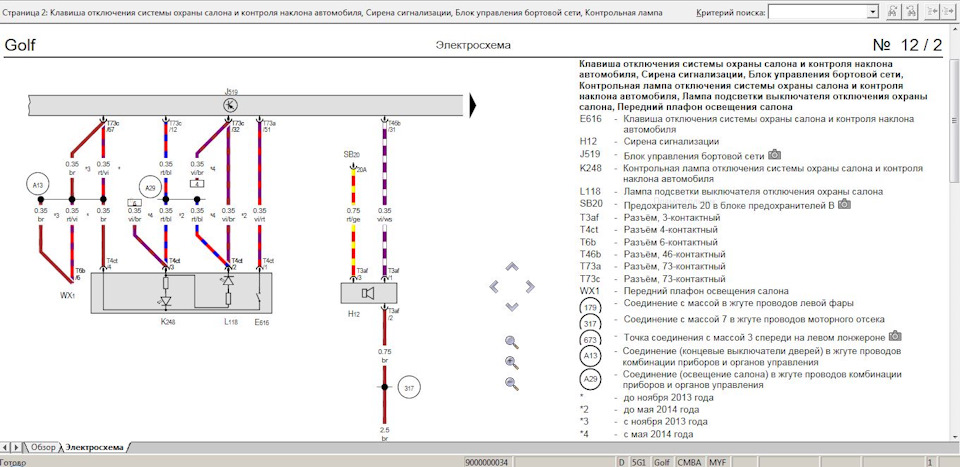Viewport: 960px width, 467px height.
Task: Click the search criterion input field
Action: pos(817,12)
